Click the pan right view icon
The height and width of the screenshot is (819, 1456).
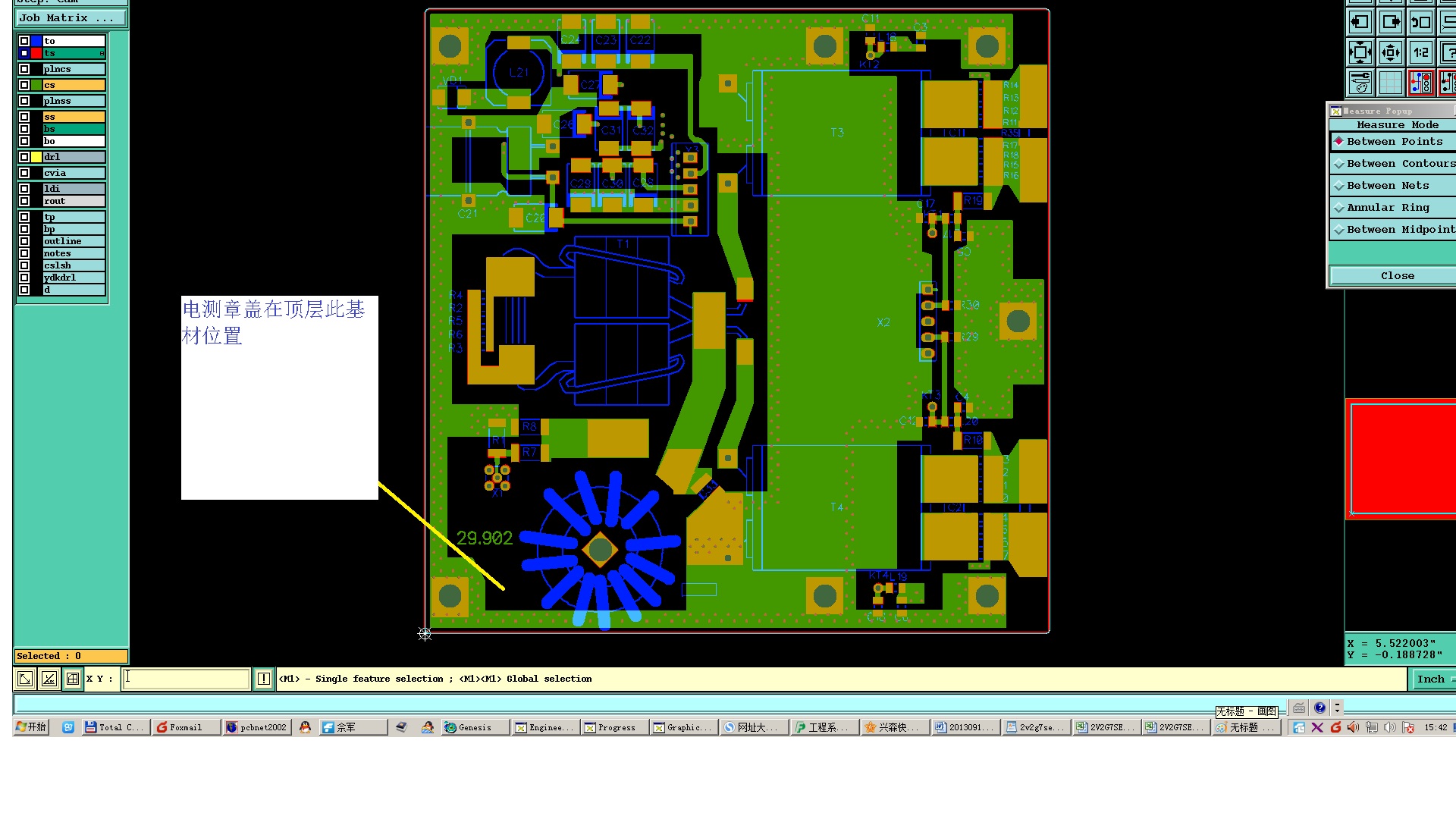click(1391, 22)
